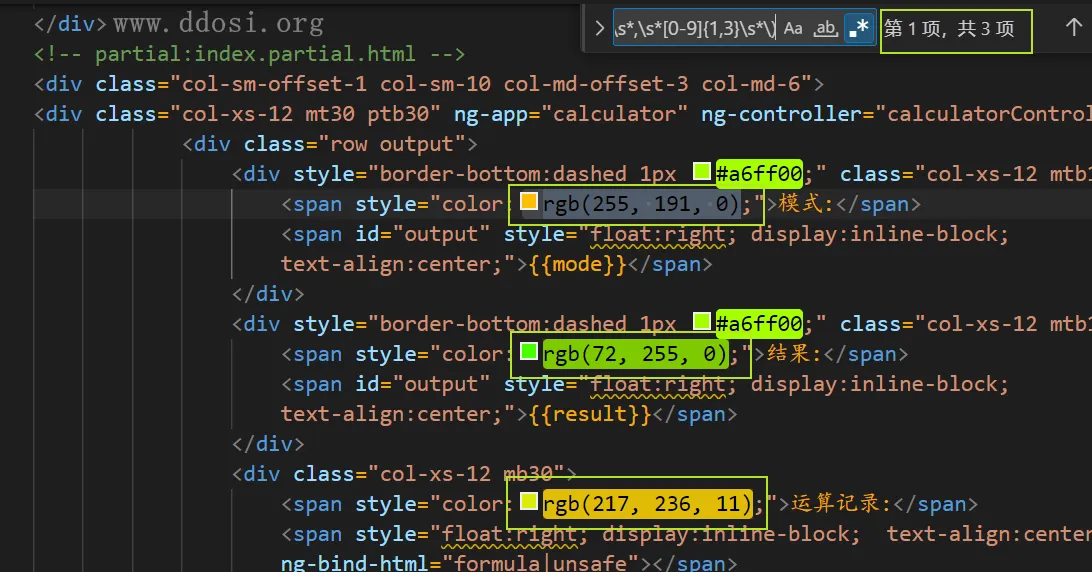The image size is (1092, 572).
Task: Click the find regex input field
Action: click(x=694, y=29)
